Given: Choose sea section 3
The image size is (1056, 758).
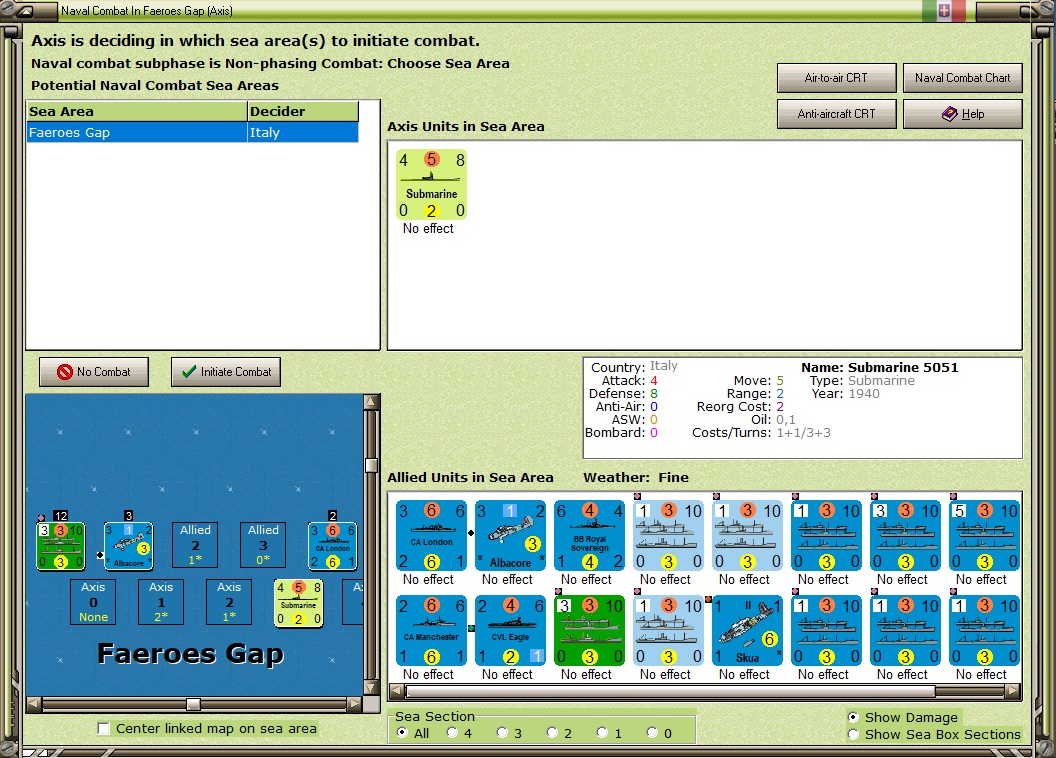Looking at the screenshot, I should click(x=502, y=732).
